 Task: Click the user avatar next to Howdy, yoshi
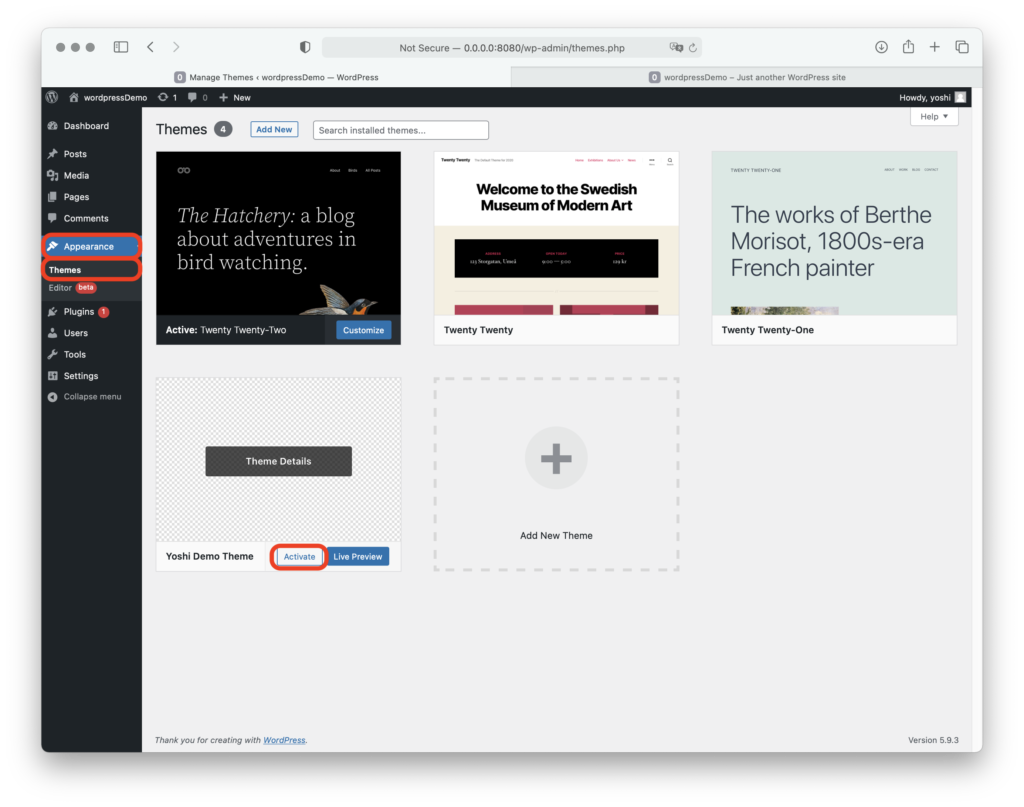tap(960, 97)
